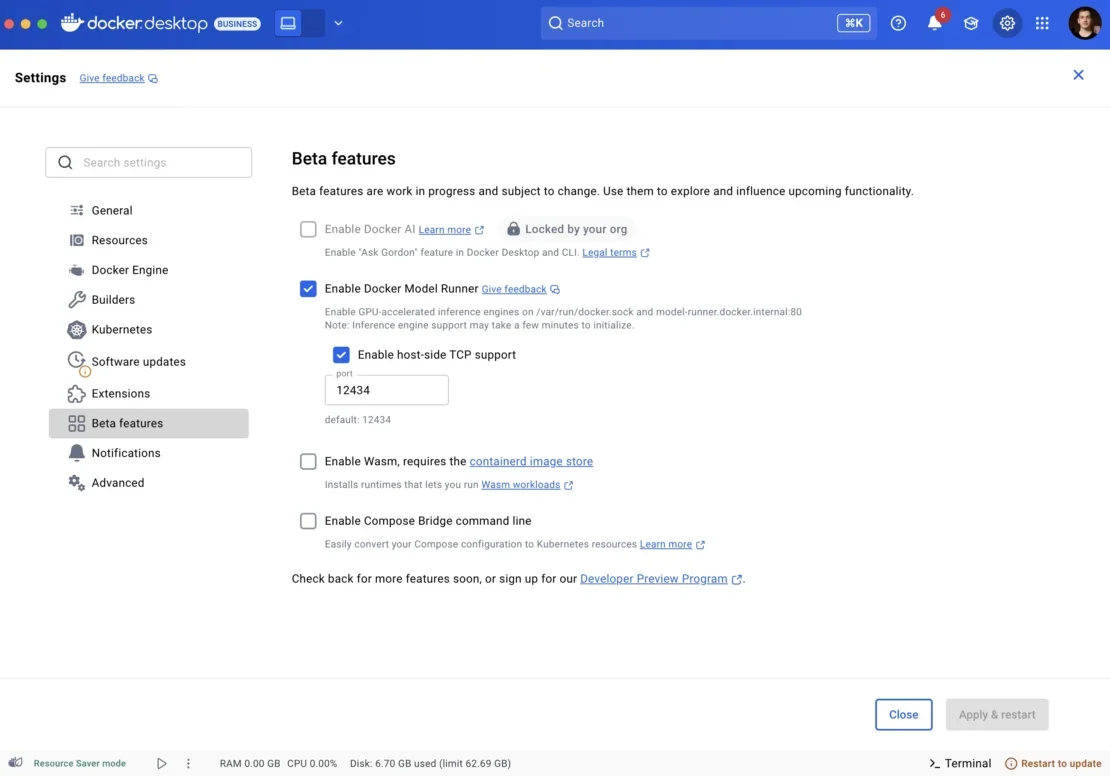Uncheck Enable Docker Model Runner

coord(308,288)
